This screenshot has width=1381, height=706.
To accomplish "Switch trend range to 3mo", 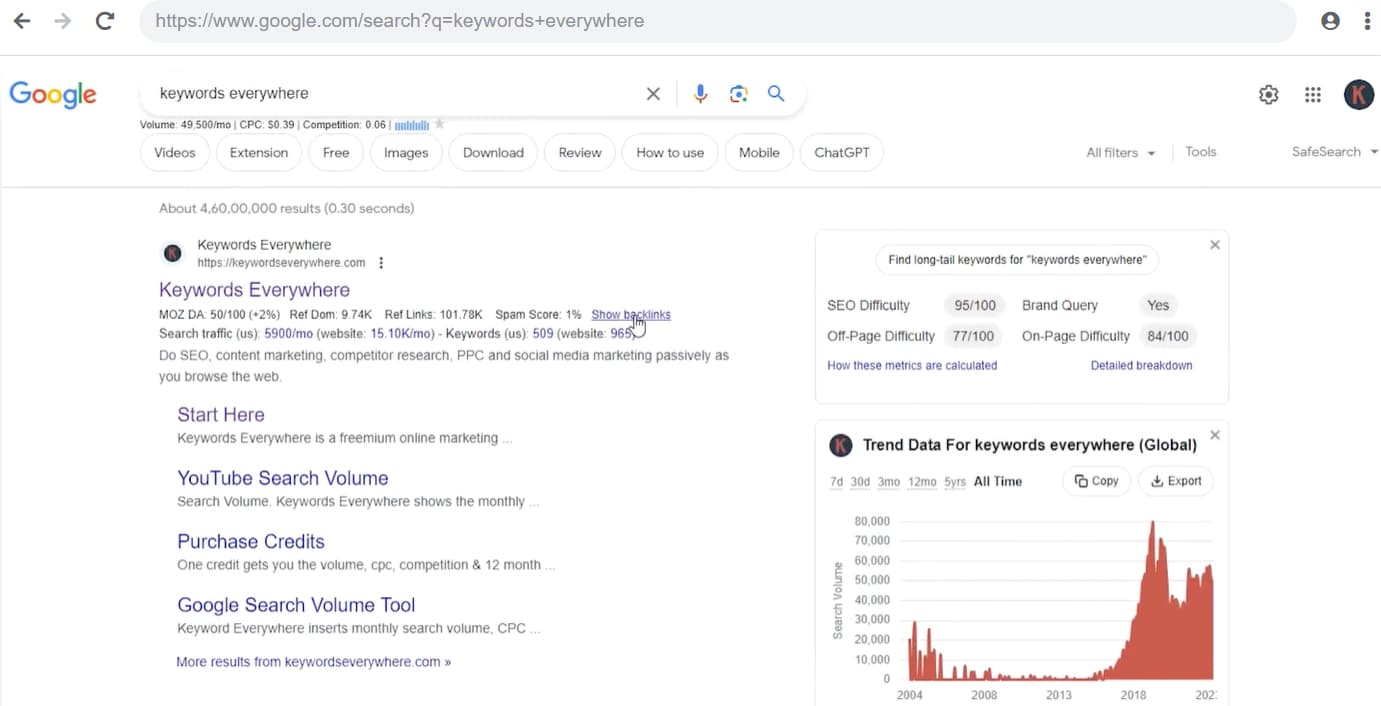I will [x=889, y=482].
